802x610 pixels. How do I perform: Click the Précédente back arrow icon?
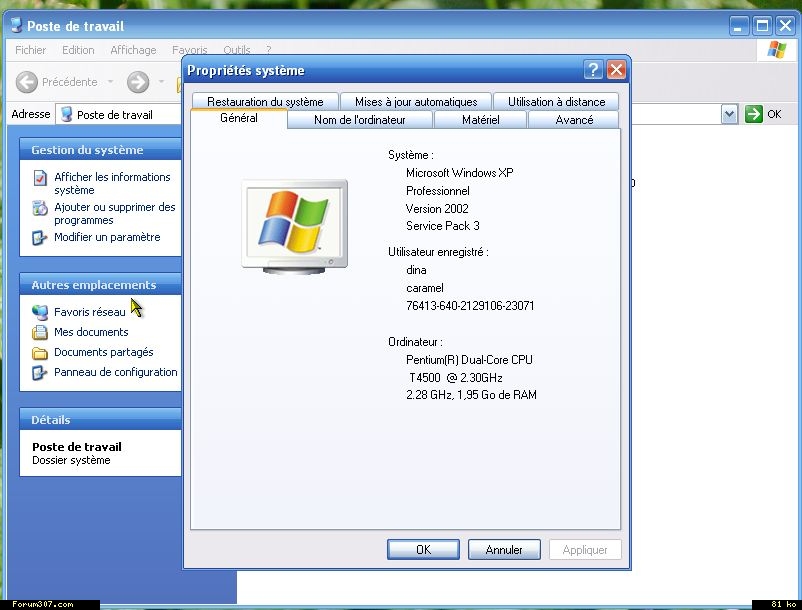click(27, 82)
